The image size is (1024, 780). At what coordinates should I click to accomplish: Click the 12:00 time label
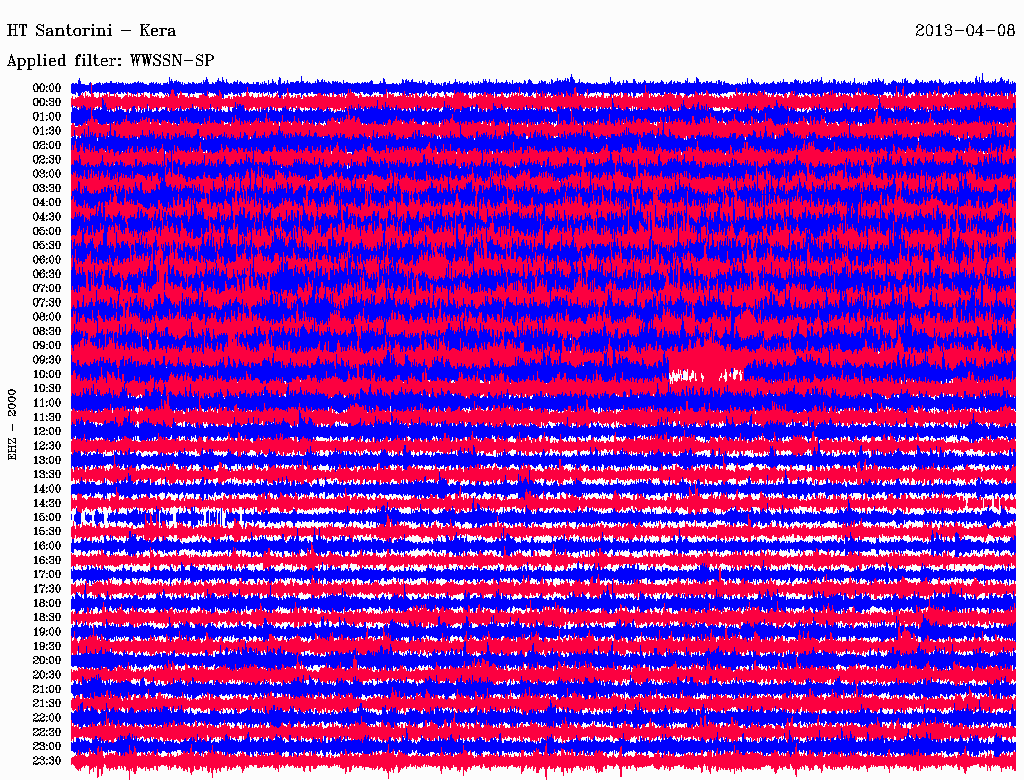[x=47, y=431]
